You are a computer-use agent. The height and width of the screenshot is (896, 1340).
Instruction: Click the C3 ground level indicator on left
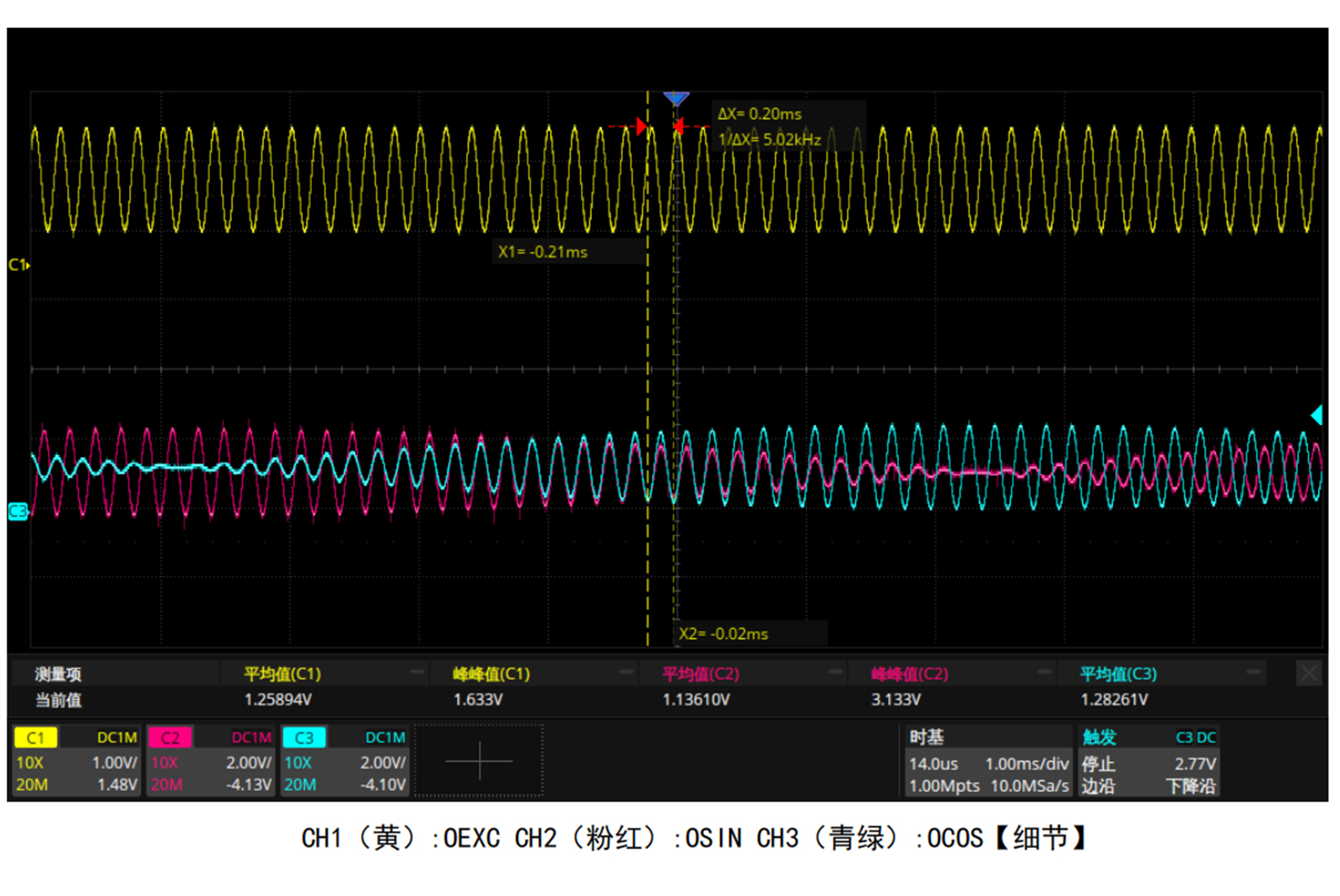18,511
